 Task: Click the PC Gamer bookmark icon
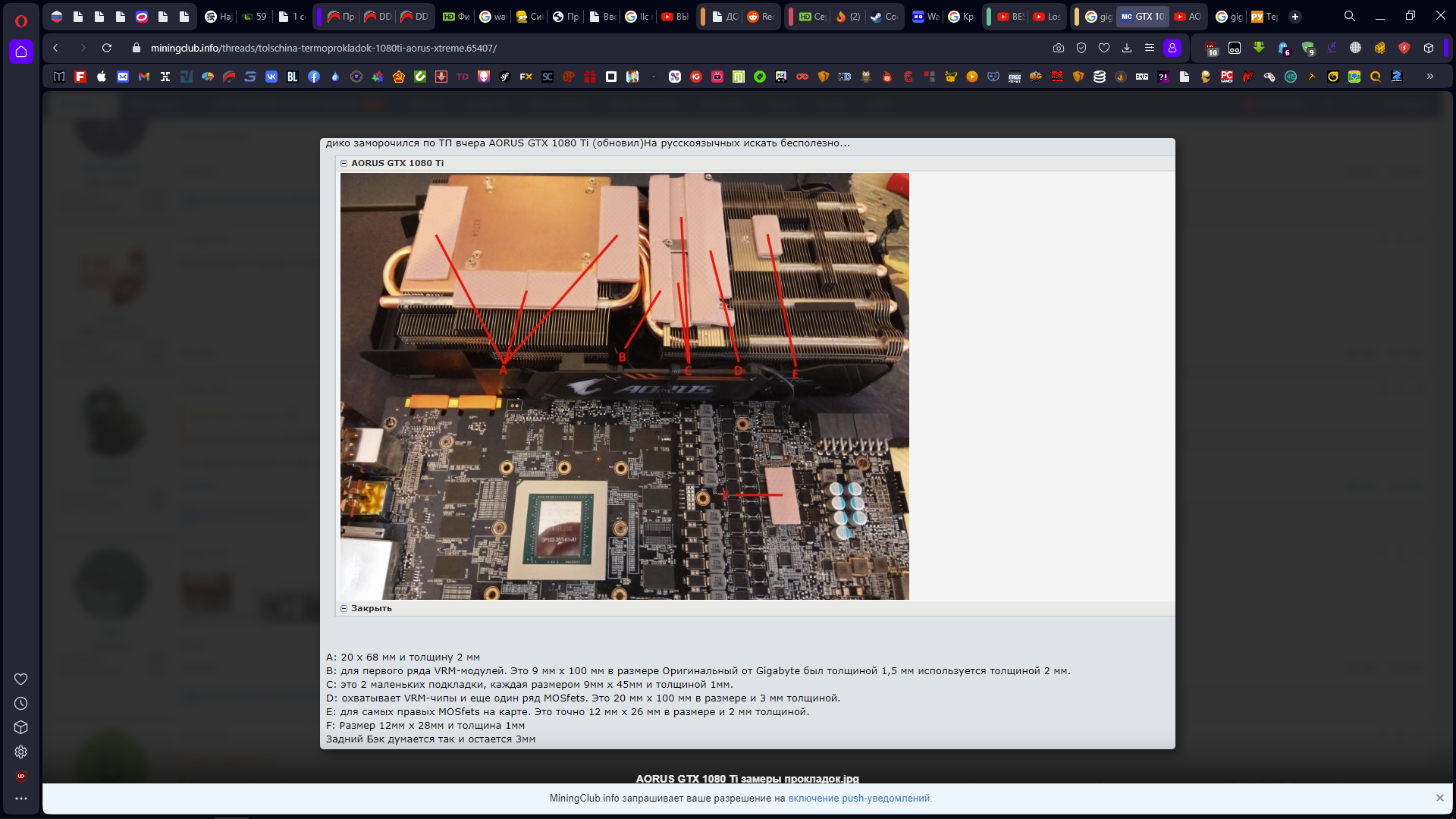1227,77
